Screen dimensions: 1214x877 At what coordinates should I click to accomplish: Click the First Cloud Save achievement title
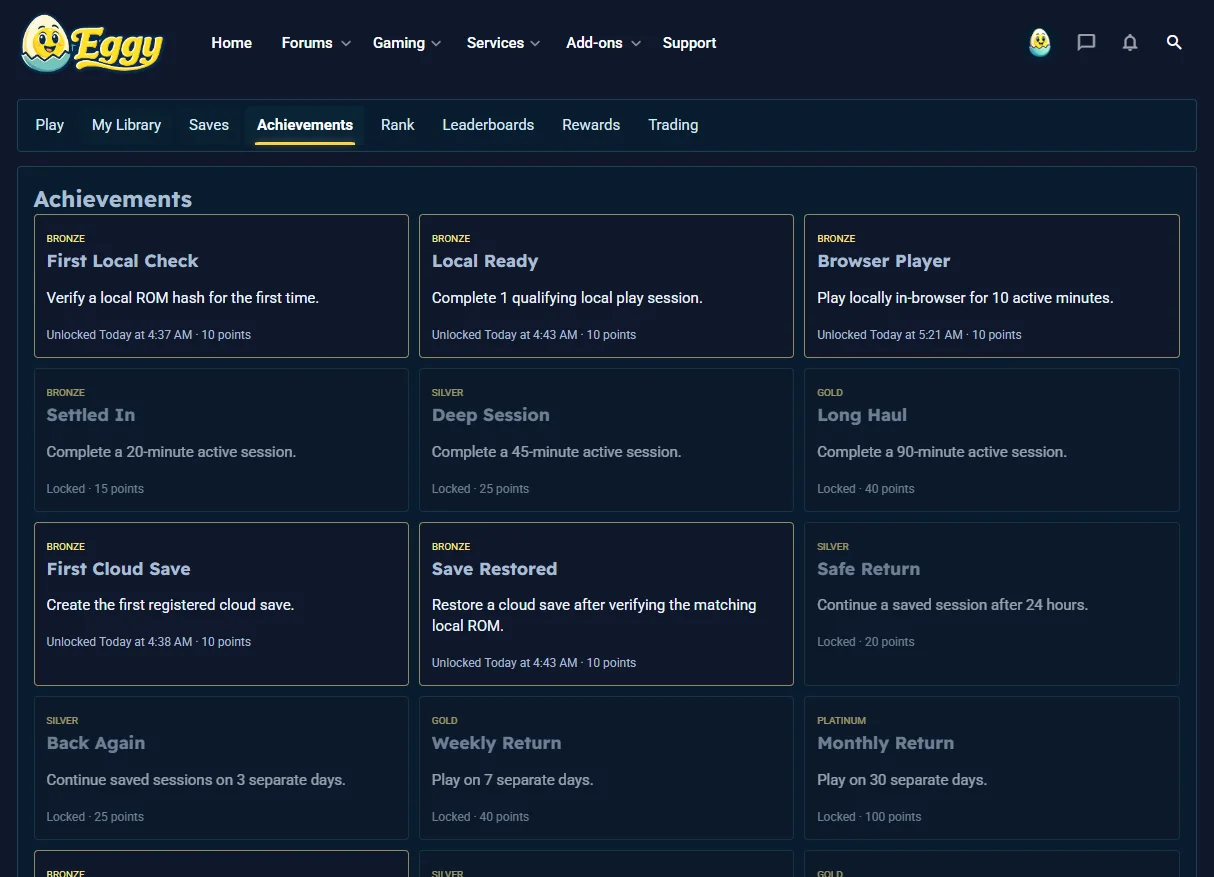click(x=119, y=569)
